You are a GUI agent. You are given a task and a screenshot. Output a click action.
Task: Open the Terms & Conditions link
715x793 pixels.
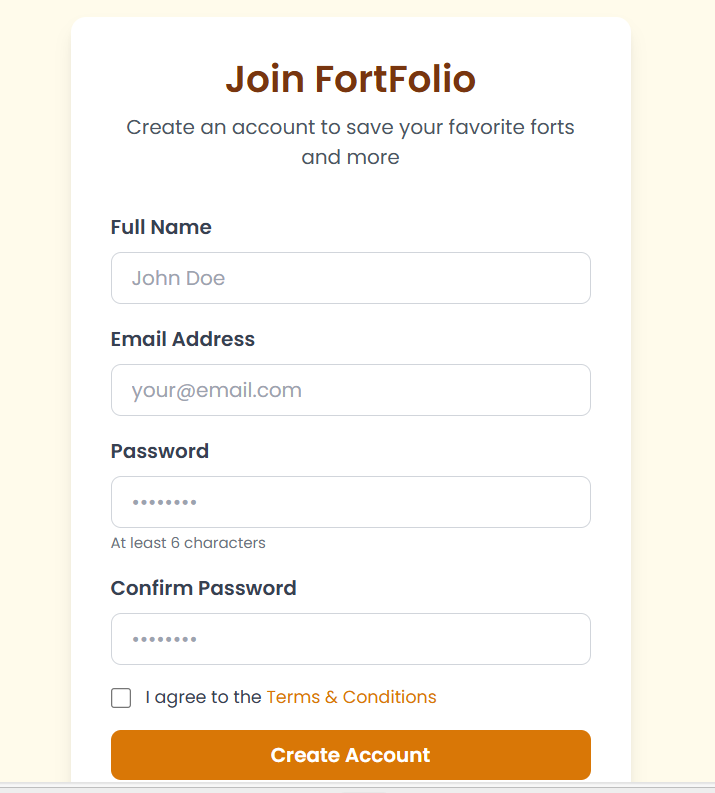click(351, 697)
